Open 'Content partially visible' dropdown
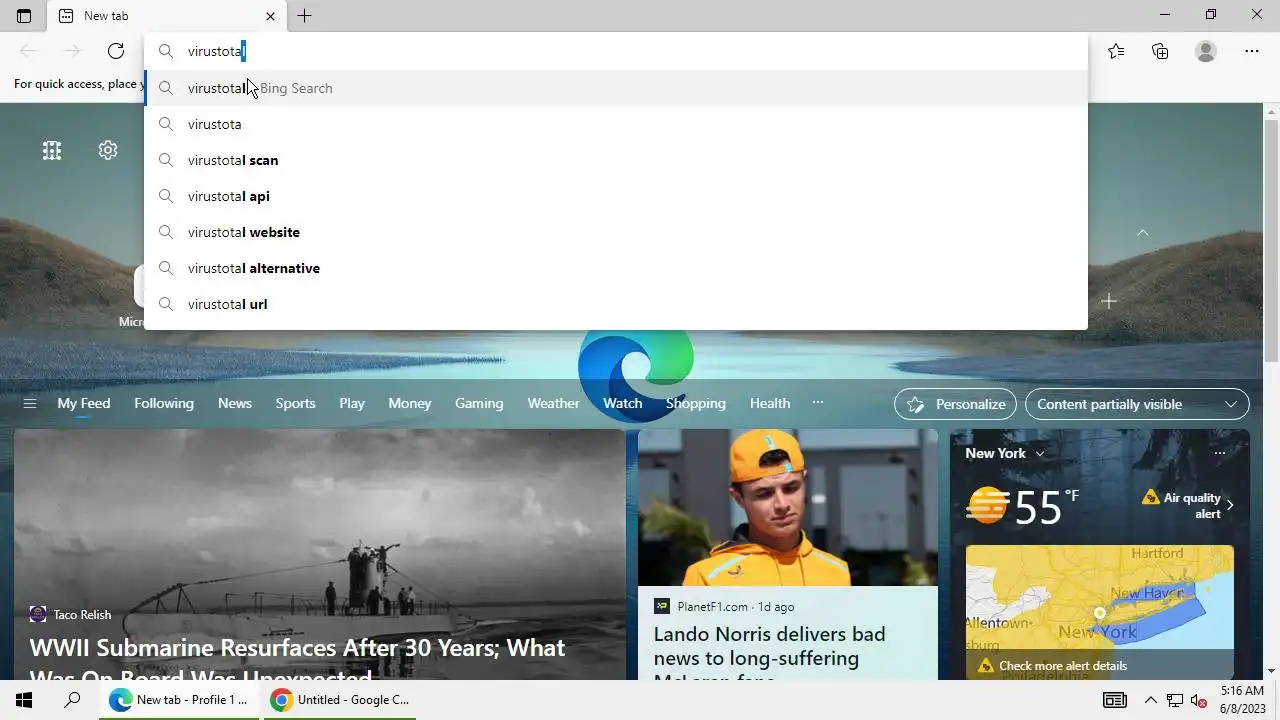This screenshot has width=1280, height=720. pyautogui.click(x=1137, y=404)
